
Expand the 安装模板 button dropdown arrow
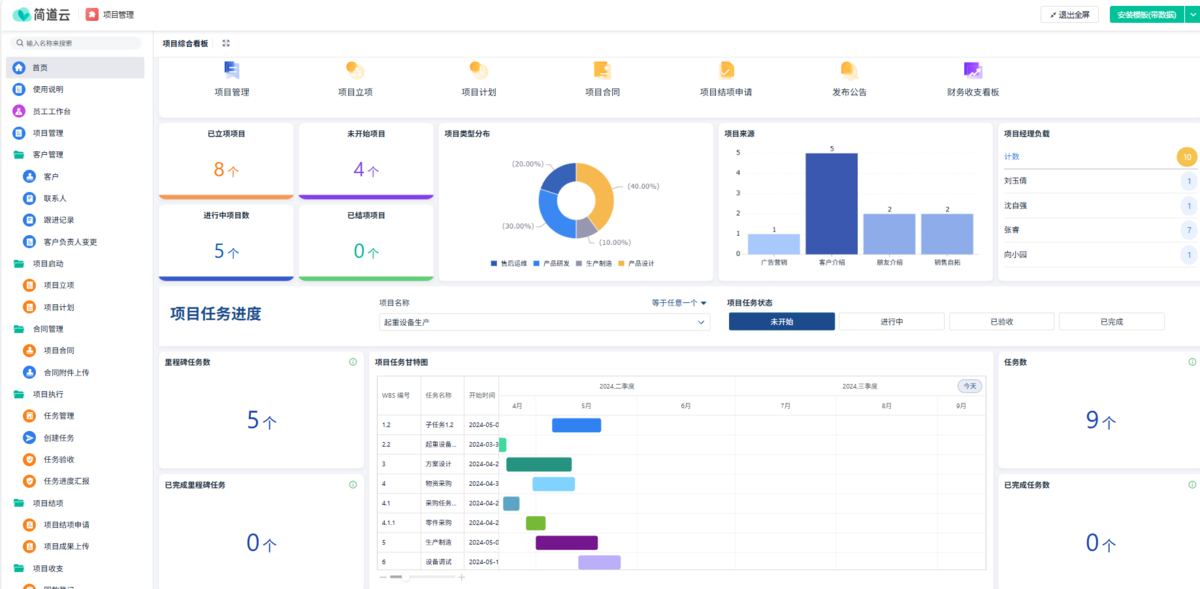click(x=1190, y=15)
